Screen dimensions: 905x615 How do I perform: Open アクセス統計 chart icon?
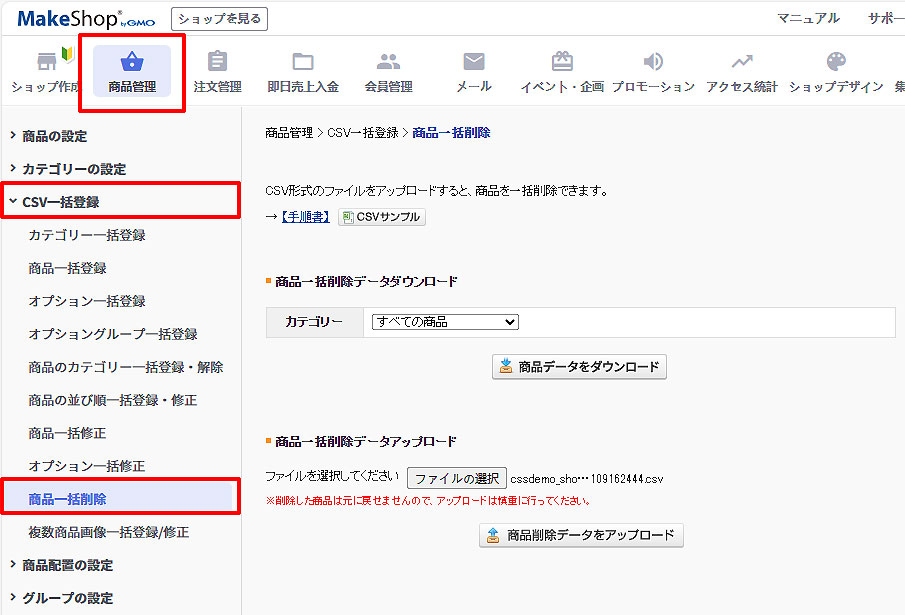point(742,61)
